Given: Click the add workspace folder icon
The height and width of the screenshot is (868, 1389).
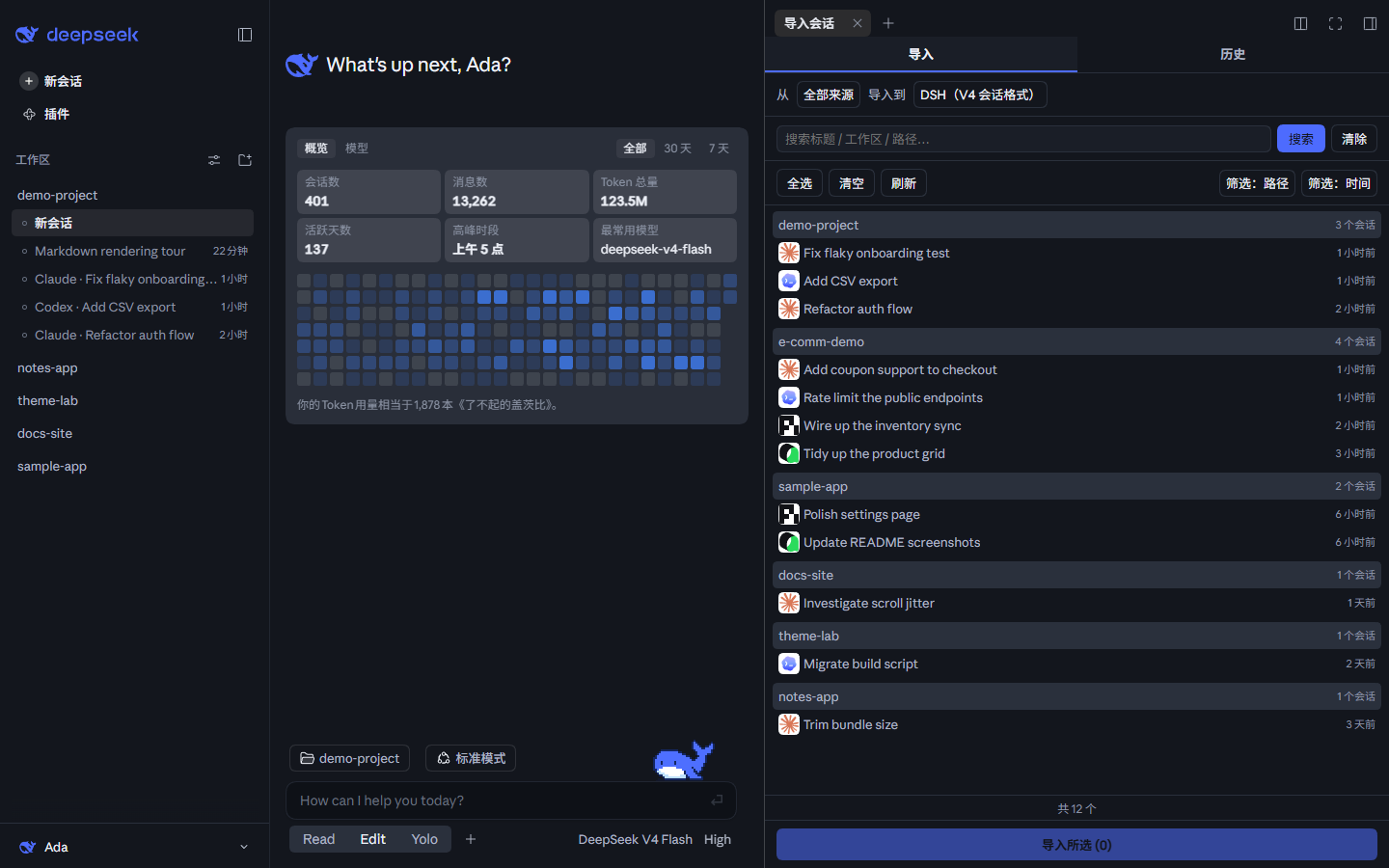Looking at the screenshot, I should click(x=245, y=160).
